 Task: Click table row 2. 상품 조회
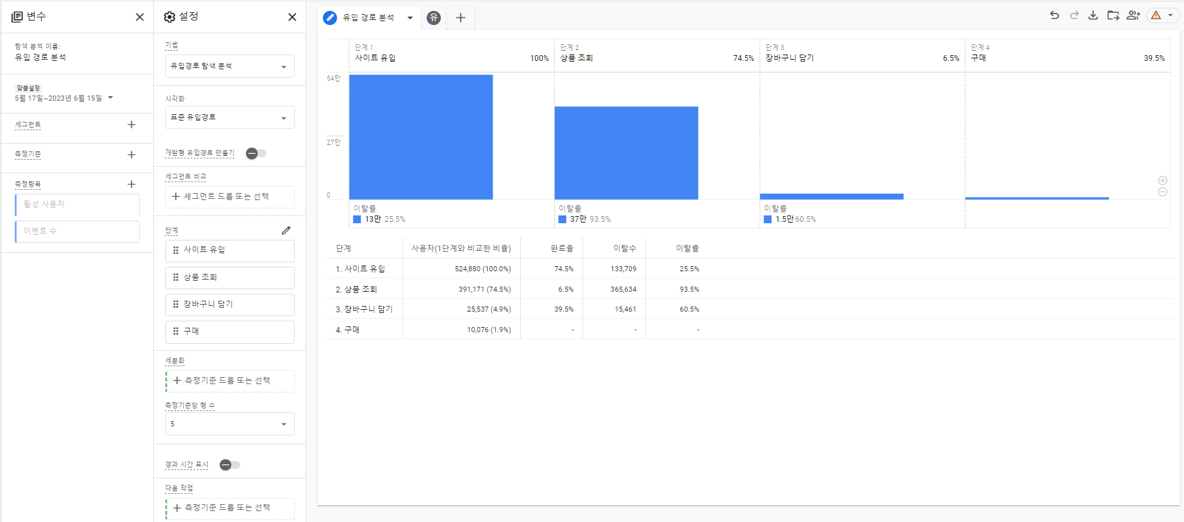coord(749,289)
